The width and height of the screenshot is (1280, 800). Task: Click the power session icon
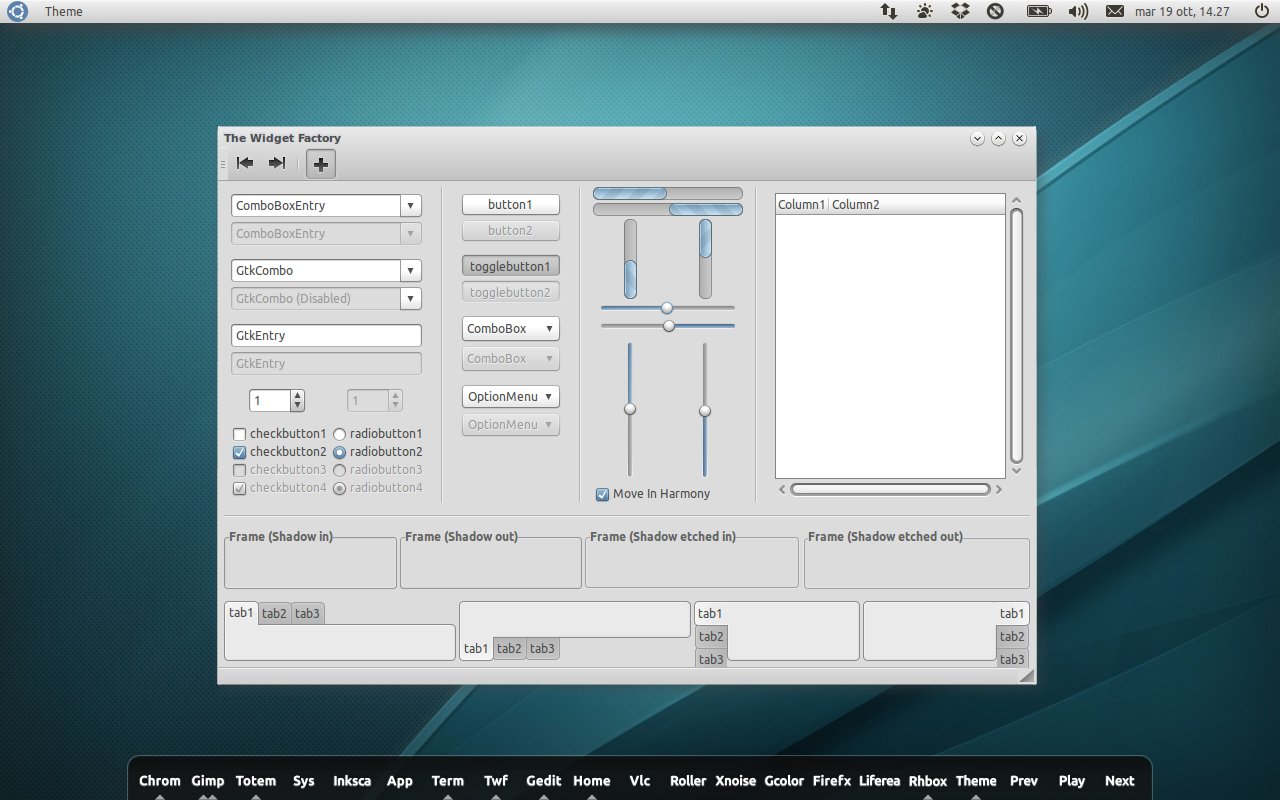point(1261,11)
